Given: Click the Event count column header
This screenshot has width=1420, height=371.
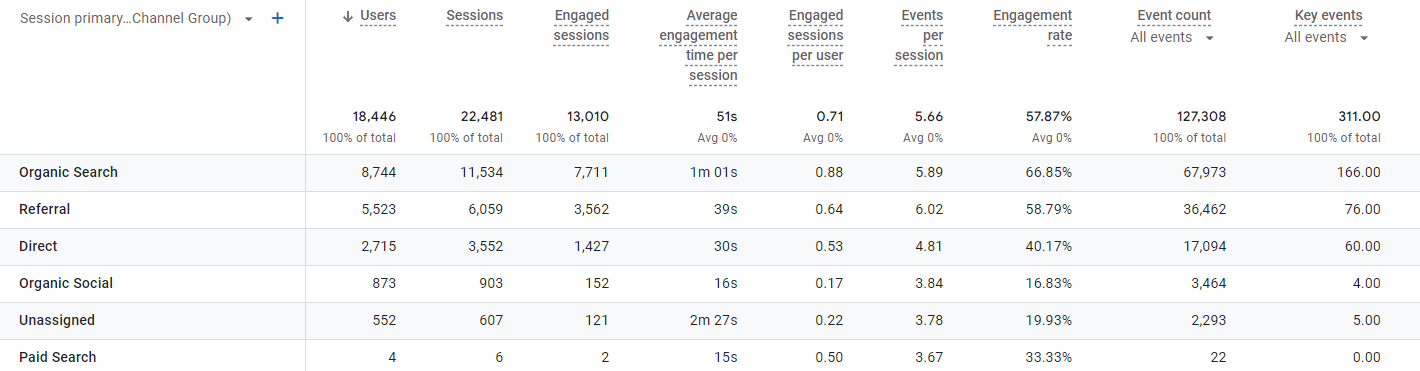Looking at the screenshot, I should [1174, 16].
